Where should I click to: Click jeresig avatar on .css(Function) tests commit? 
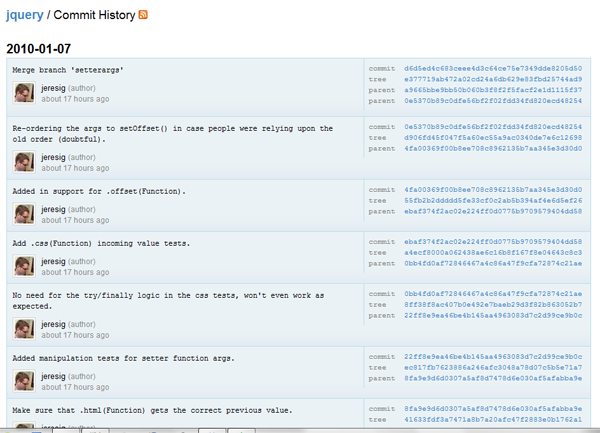pos(24,266)
